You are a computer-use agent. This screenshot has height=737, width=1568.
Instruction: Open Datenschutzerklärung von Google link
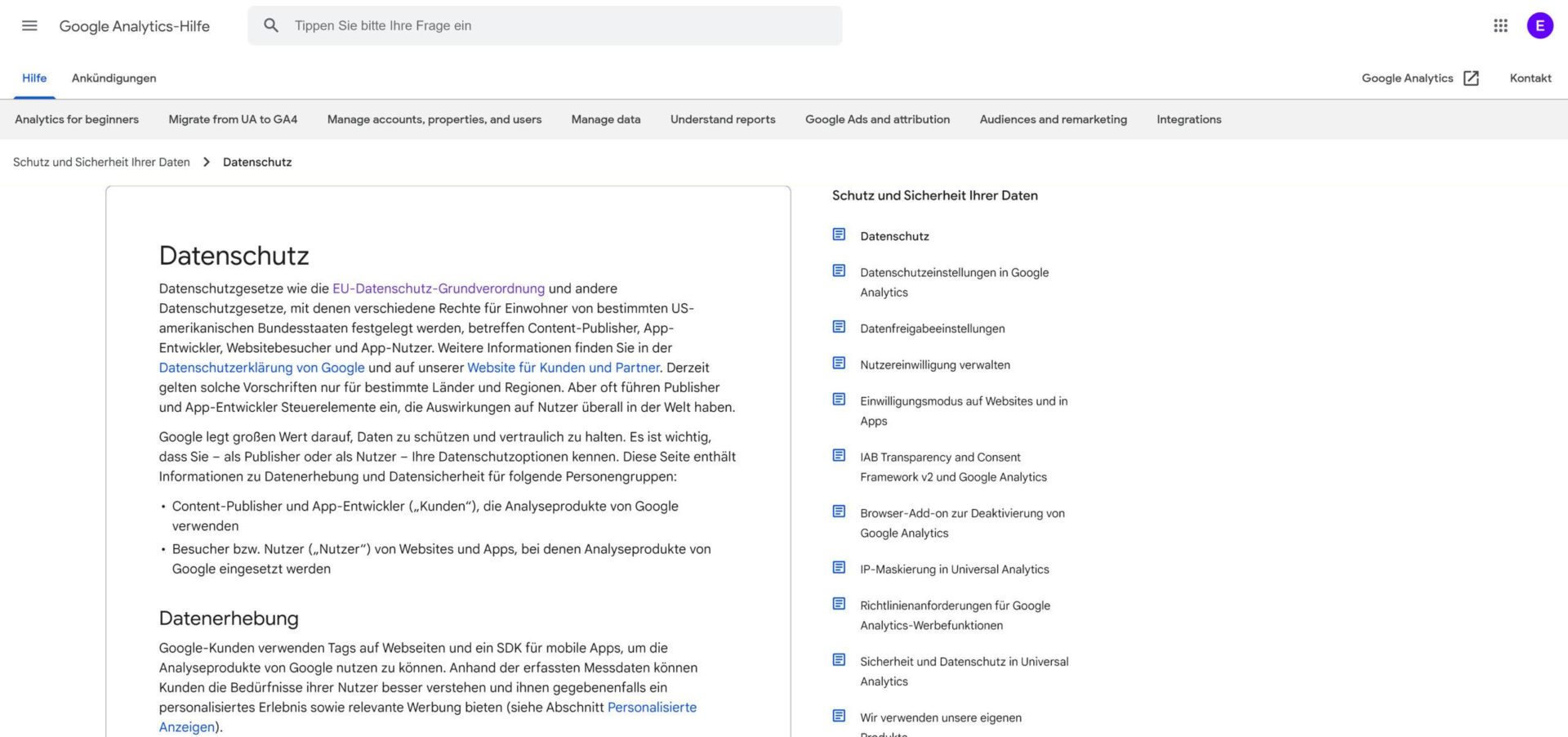261,368
